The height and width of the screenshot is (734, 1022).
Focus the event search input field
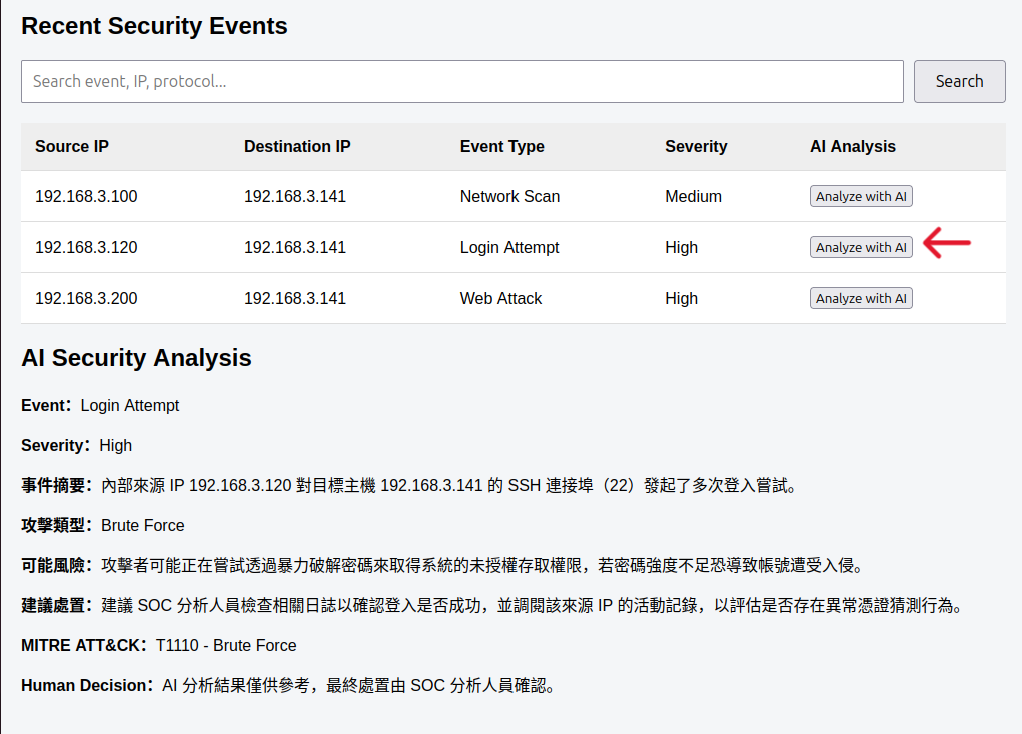pos(462,81)
